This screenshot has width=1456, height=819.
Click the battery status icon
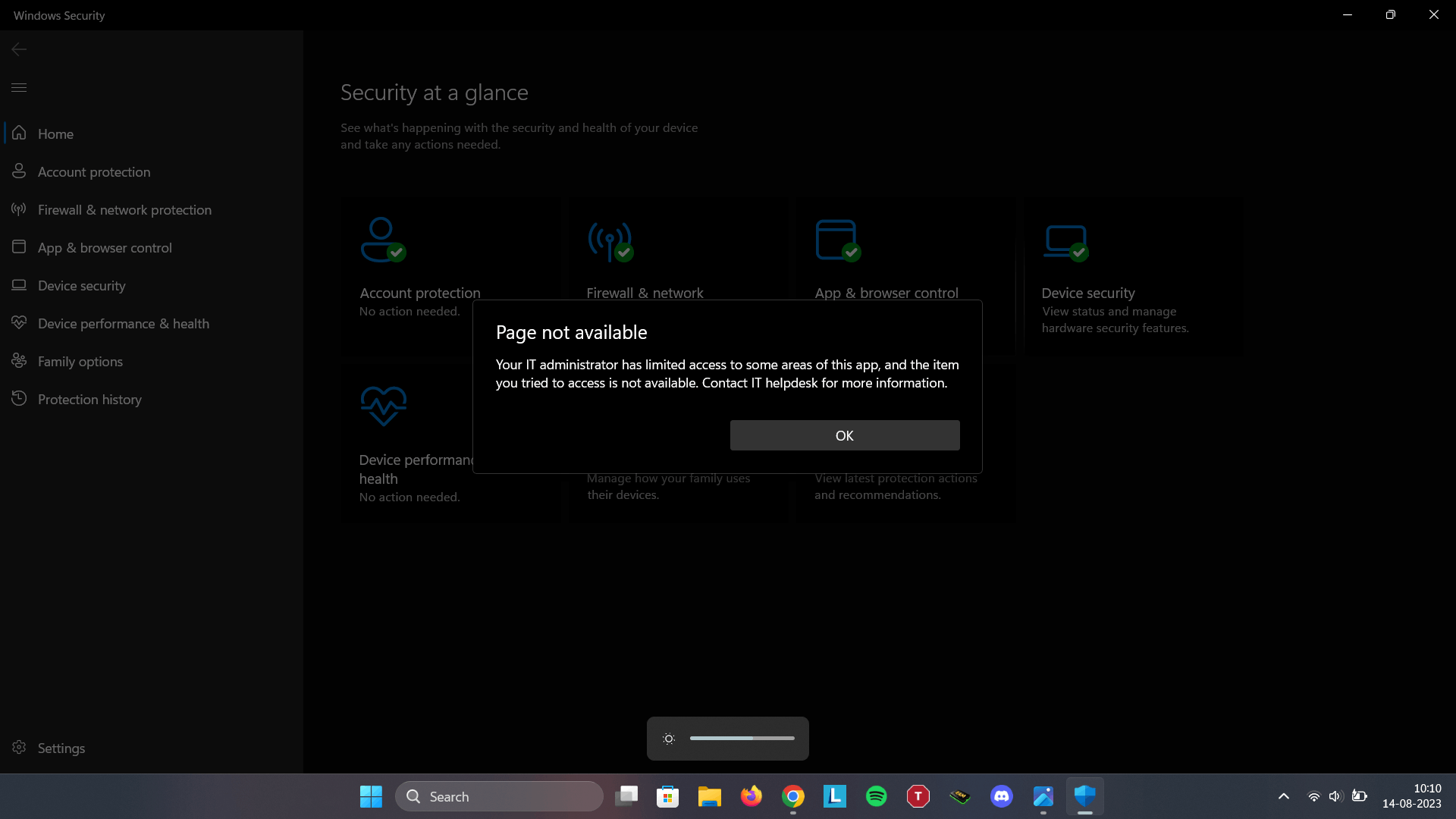point(1359,796)
